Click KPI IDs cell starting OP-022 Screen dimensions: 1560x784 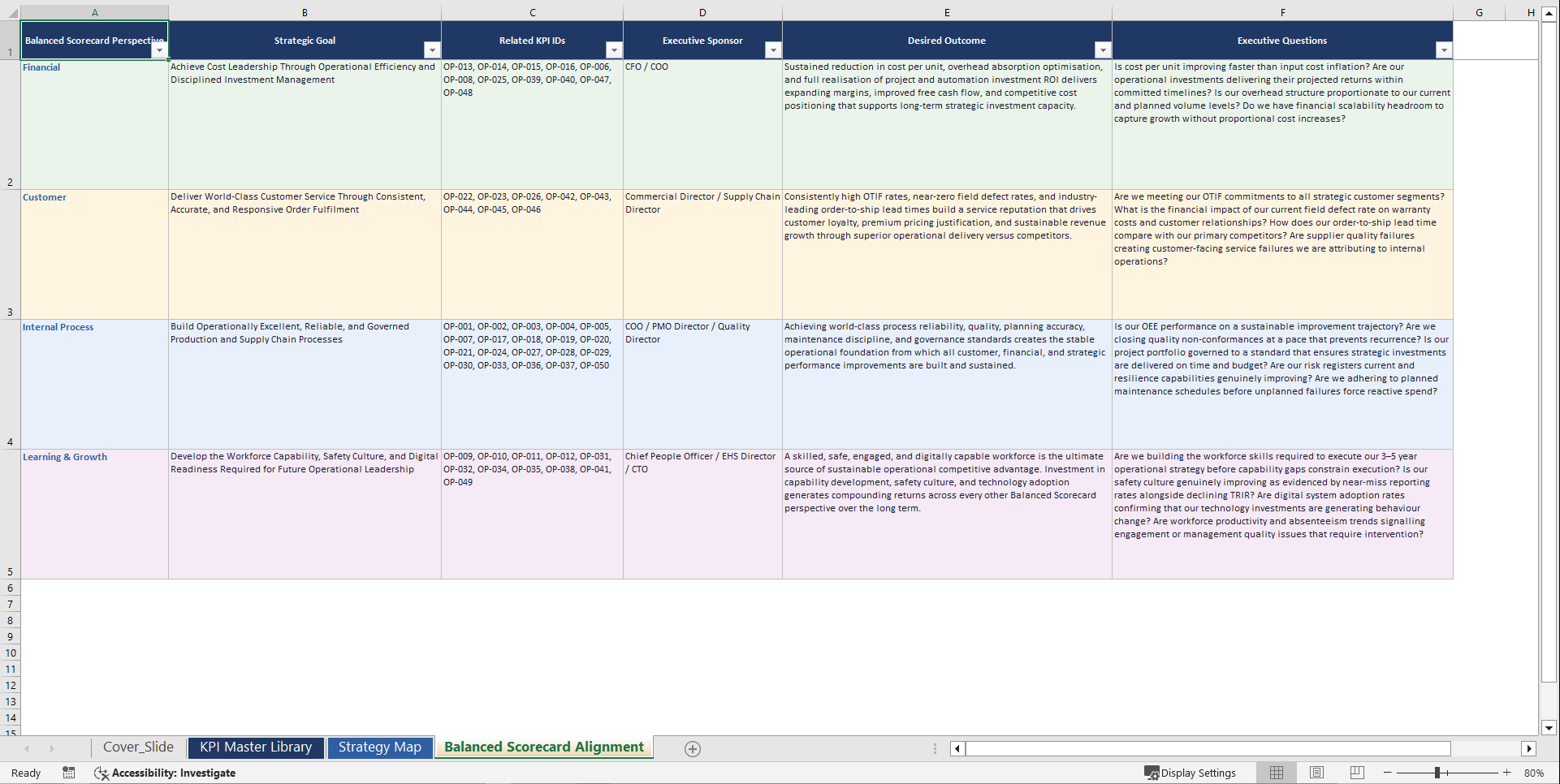click(x=532, y=255)
